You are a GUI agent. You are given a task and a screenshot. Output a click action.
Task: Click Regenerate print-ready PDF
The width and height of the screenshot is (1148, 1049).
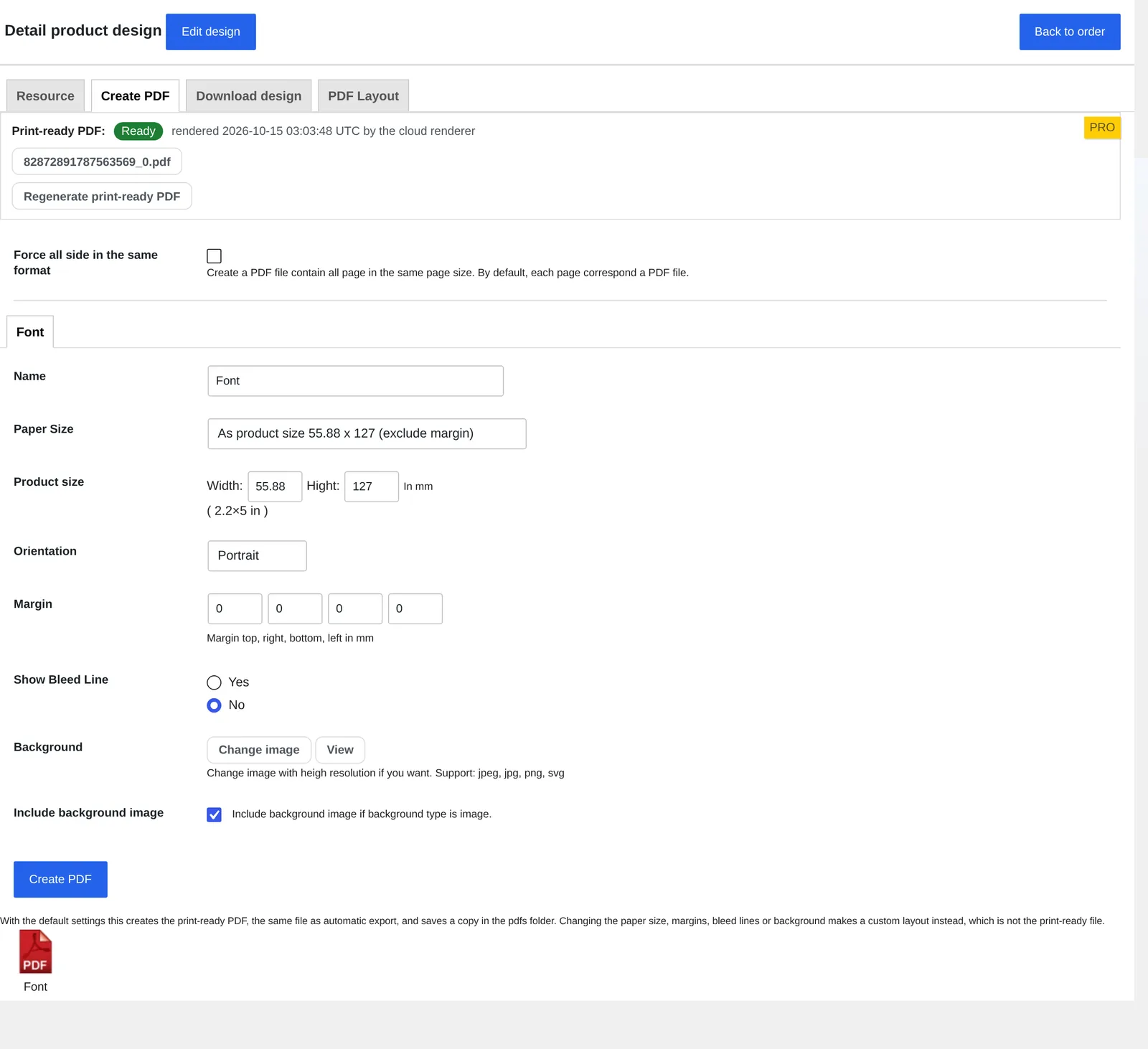[x=102, y=196]
